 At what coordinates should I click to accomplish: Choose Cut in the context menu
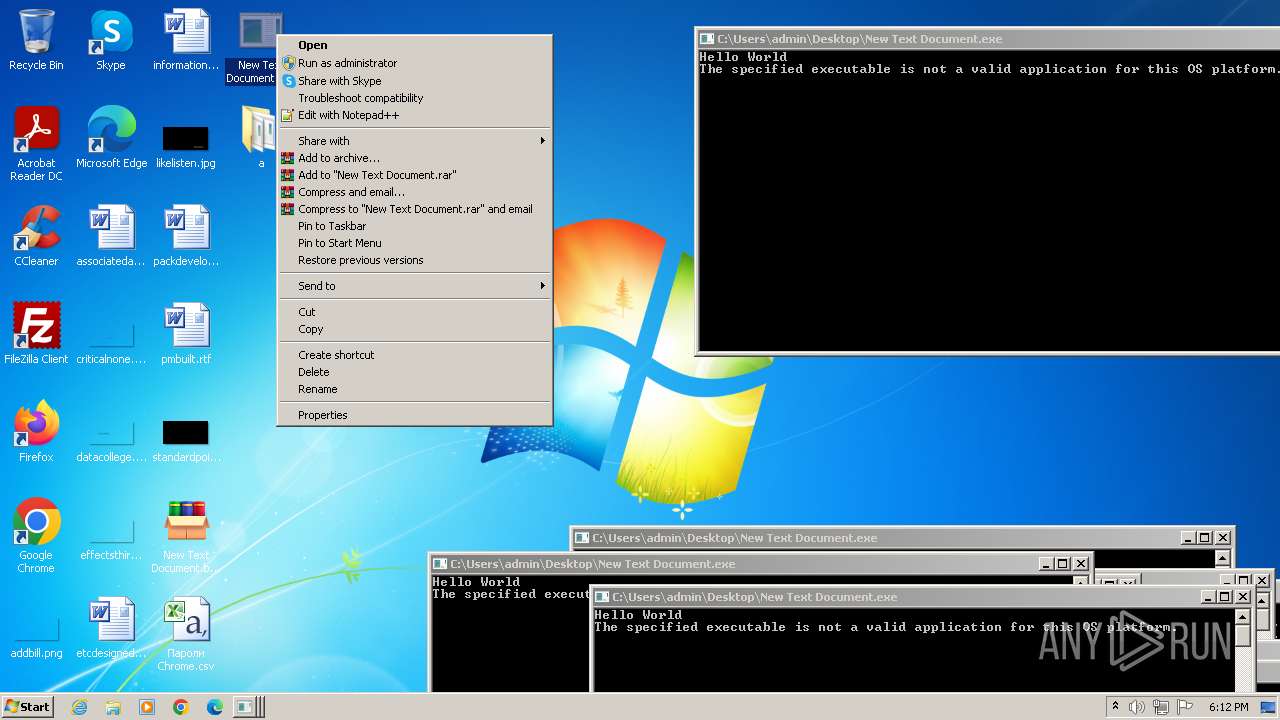click(x=414, y=312)
